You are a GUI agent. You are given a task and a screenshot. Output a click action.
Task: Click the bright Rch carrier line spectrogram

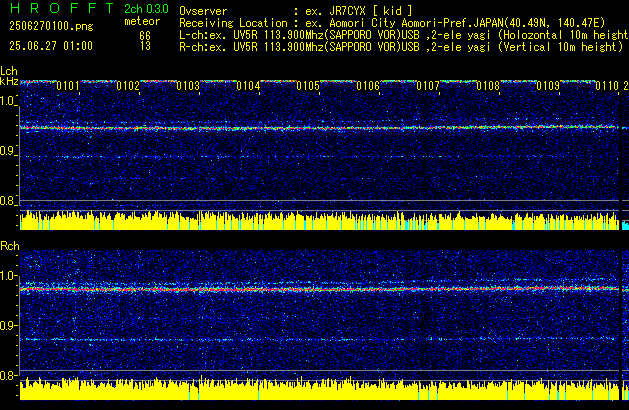(319, 288)
